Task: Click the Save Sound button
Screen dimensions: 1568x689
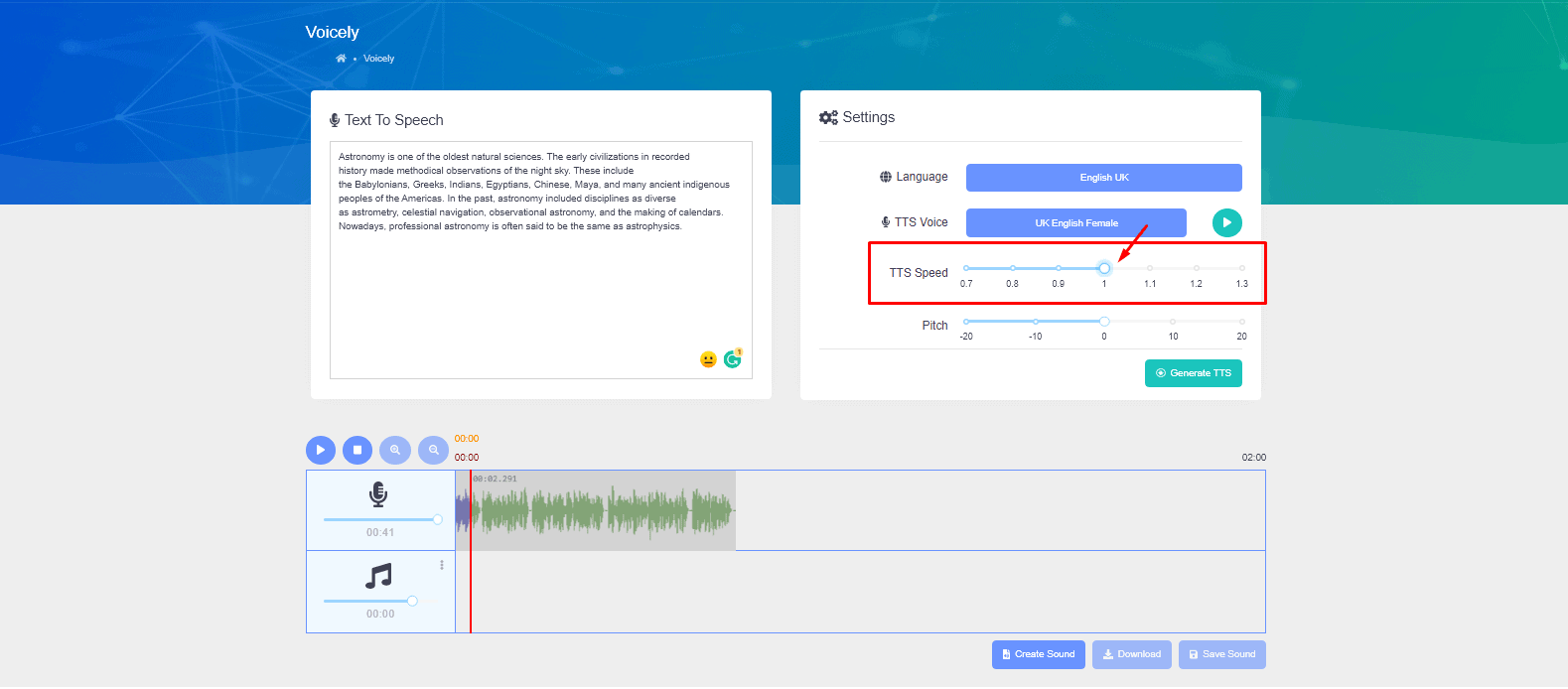Action: (x=1221, y=654)
